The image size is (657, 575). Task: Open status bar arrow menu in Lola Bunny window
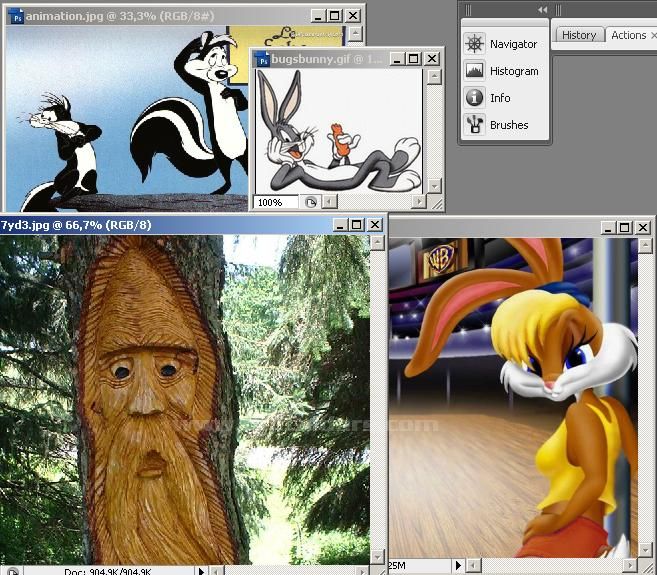(x=458, y=566)
